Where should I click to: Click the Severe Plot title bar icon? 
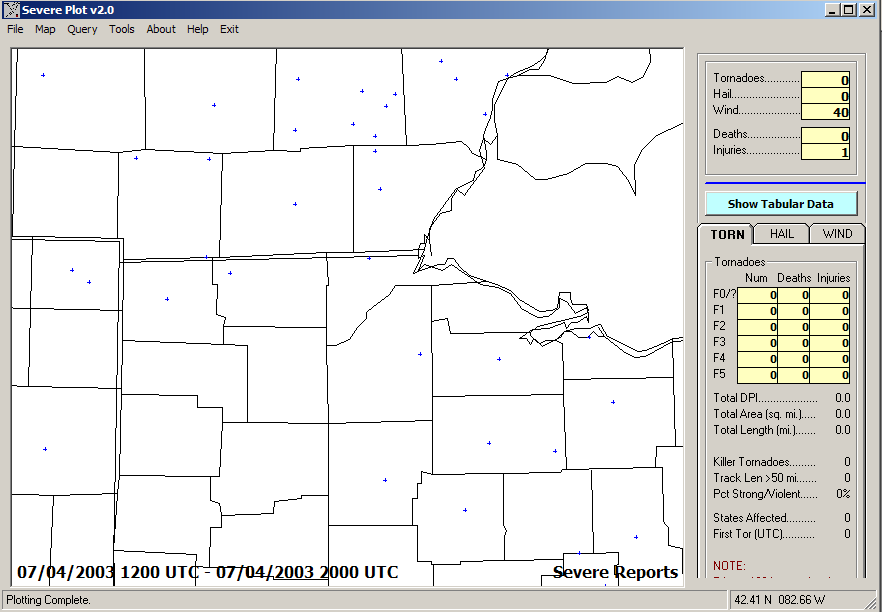coord(12,10)
